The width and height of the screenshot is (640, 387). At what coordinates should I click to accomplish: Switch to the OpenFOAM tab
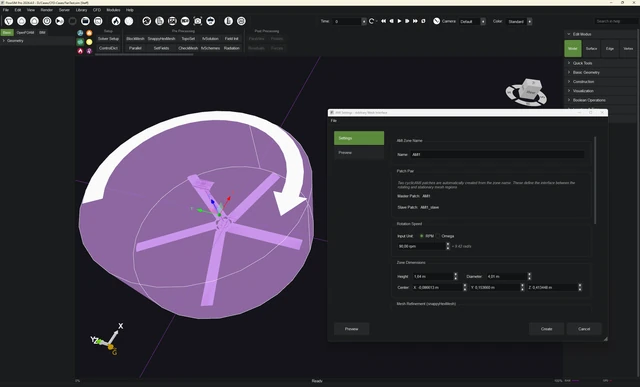pos(25,32)
